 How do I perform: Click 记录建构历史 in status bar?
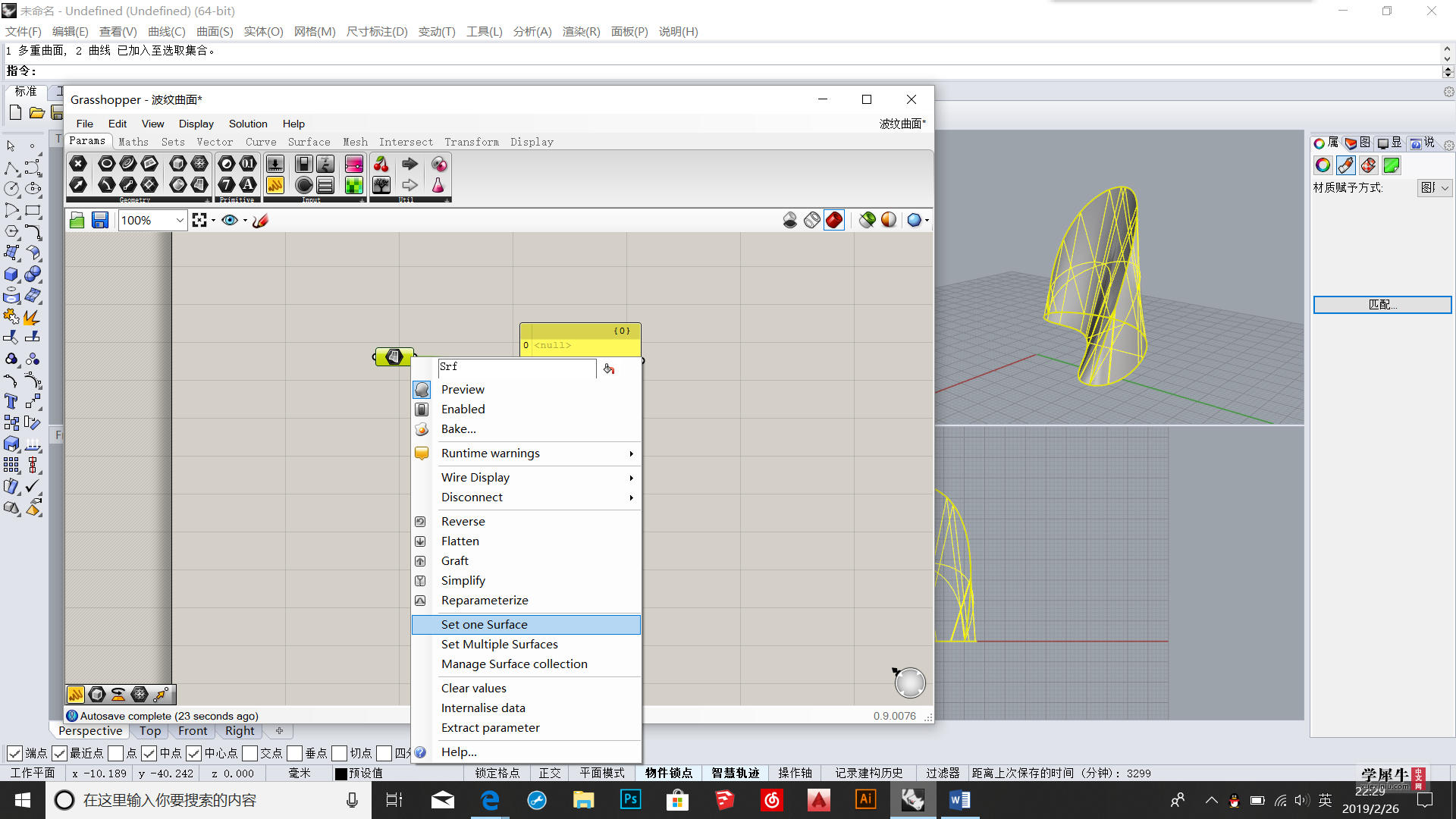869,773
